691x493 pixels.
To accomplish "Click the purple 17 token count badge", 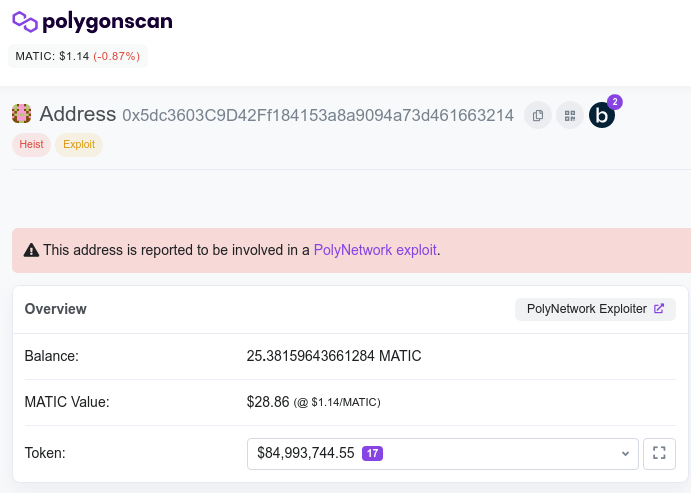I will click(372, 453).
